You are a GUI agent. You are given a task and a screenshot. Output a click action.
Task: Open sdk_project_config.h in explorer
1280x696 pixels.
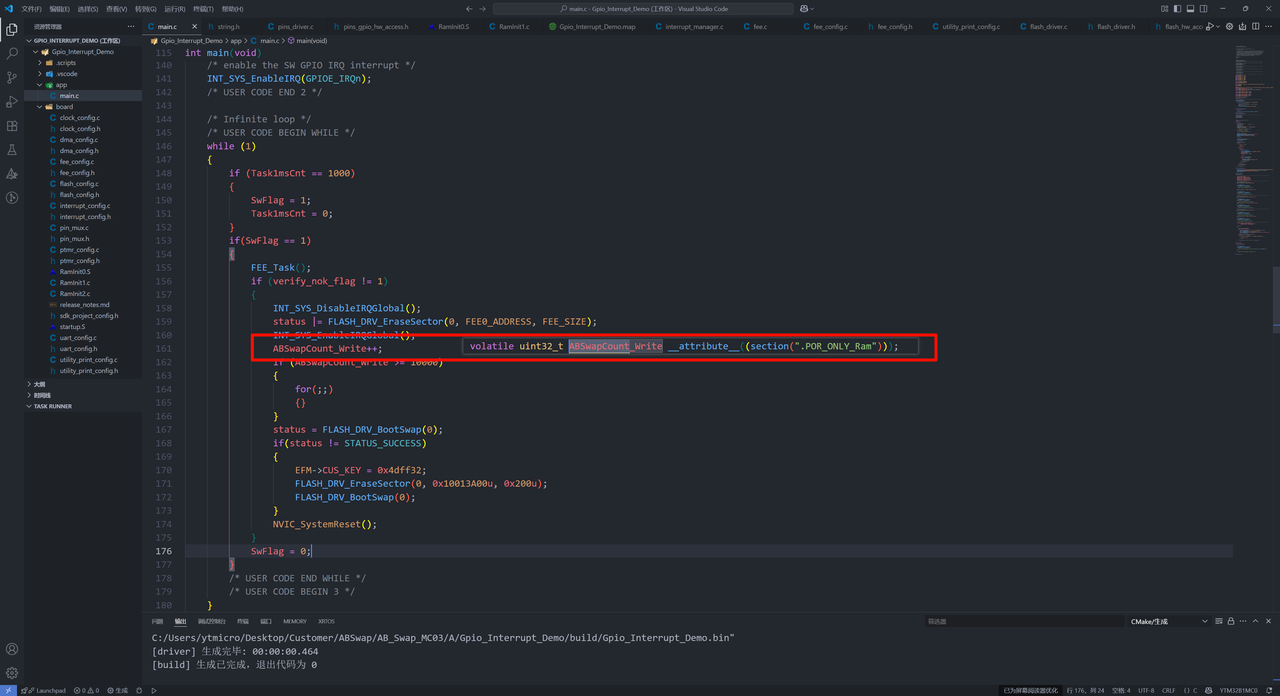click(x=88, y=315)
